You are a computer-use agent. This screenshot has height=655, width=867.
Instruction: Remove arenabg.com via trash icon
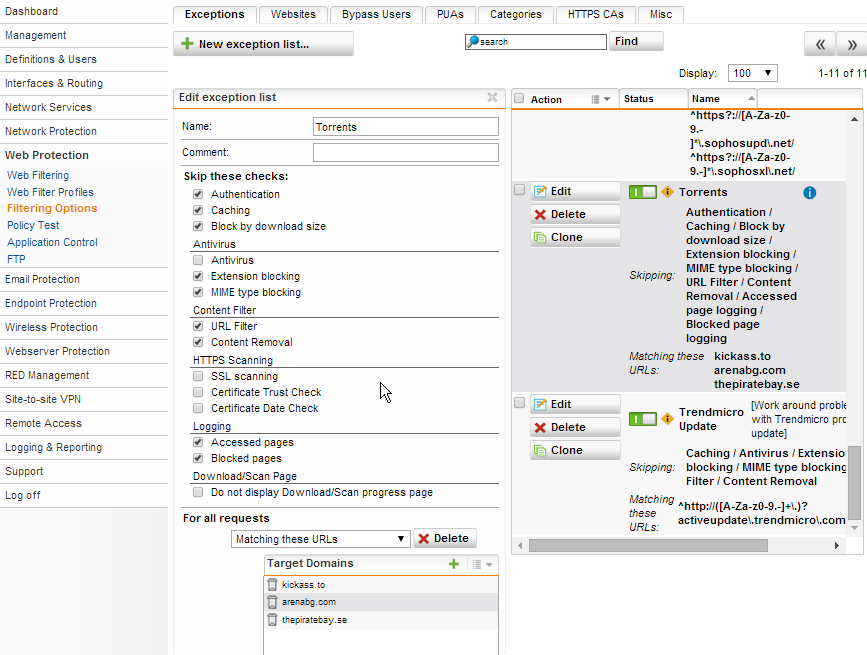(x=272, y=602)
